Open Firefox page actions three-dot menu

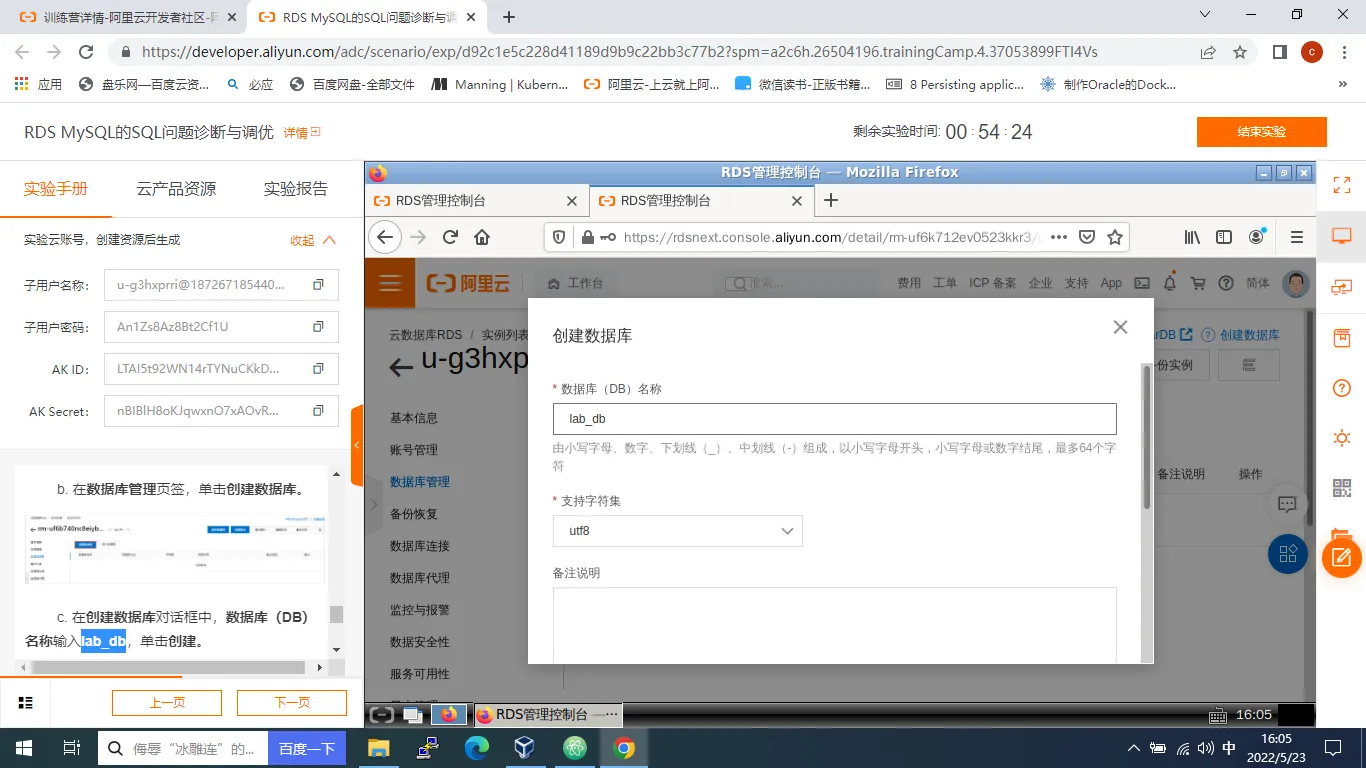[x=1058, y=237]
